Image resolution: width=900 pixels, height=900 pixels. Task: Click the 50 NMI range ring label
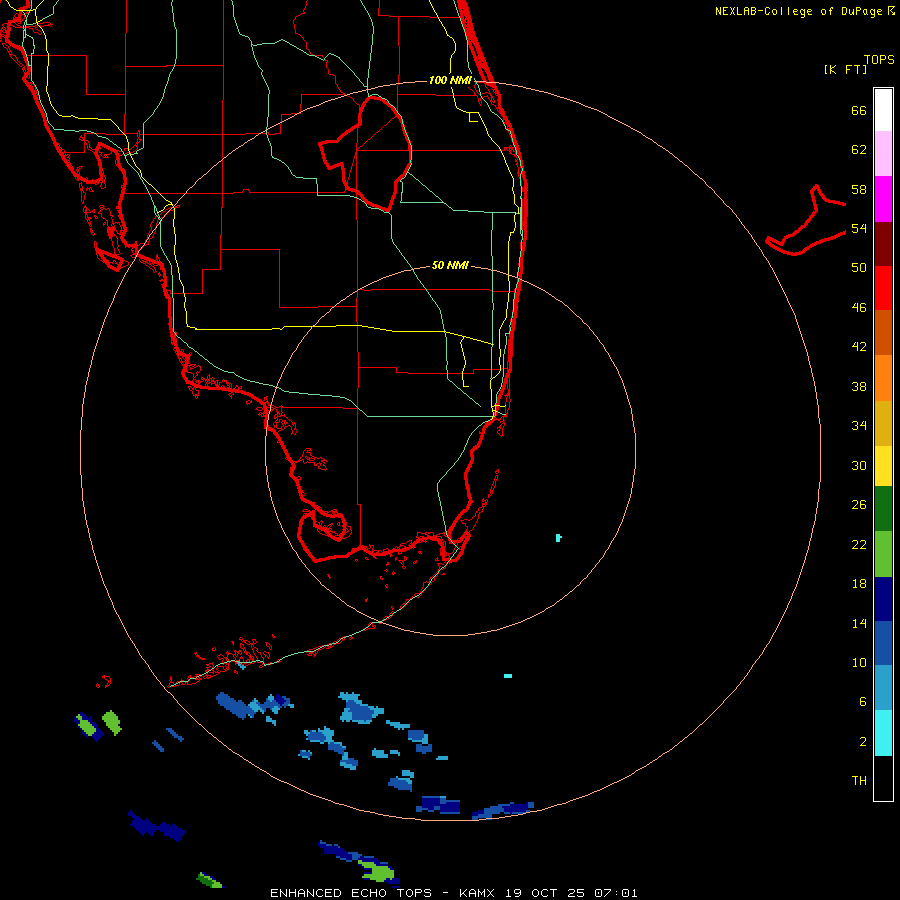click(450, 265)
